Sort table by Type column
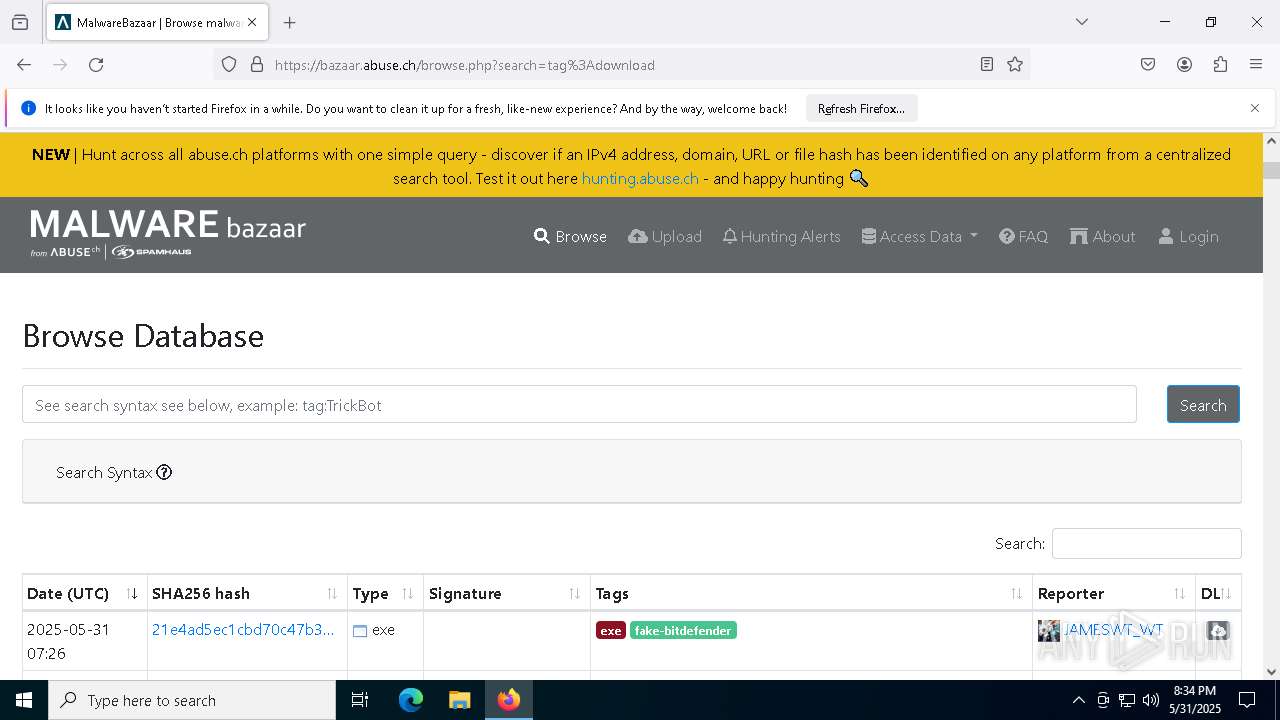 click(385, 593)
